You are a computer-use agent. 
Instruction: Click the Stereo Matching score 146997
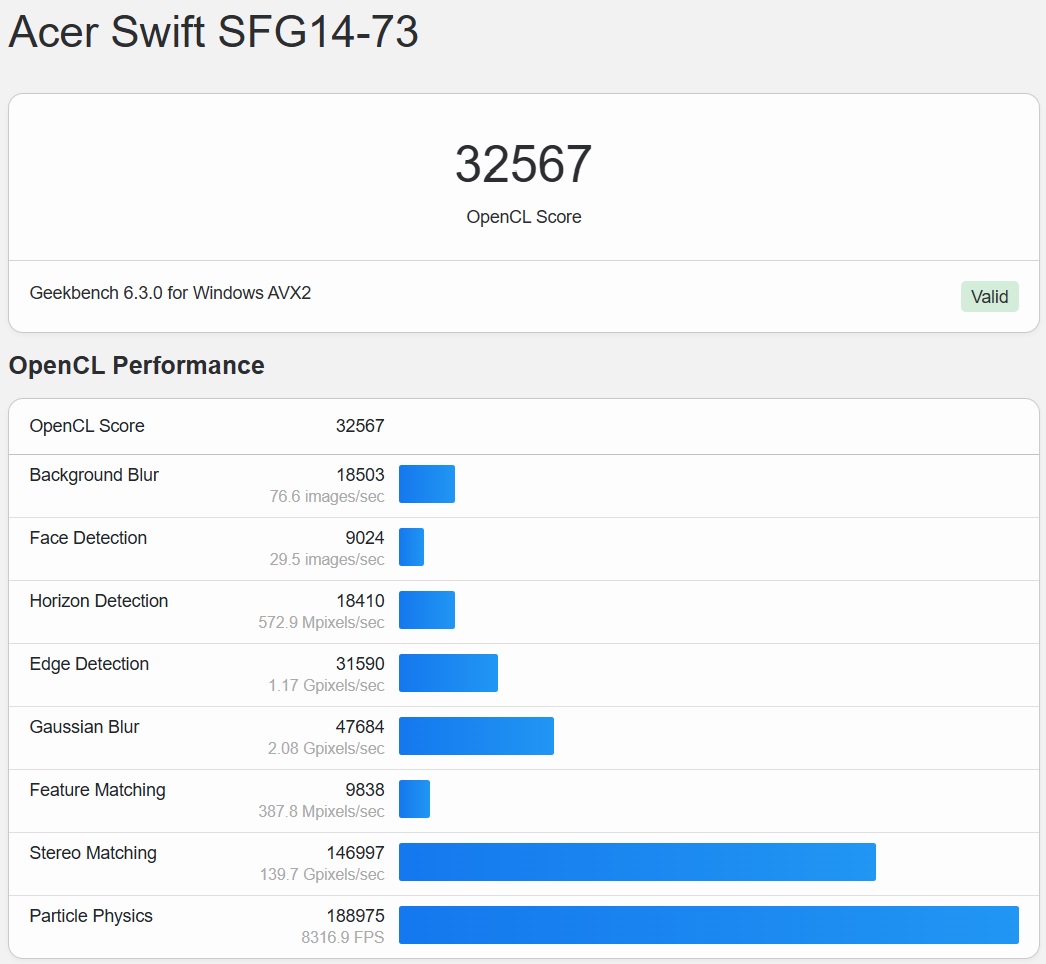(356, 853)
